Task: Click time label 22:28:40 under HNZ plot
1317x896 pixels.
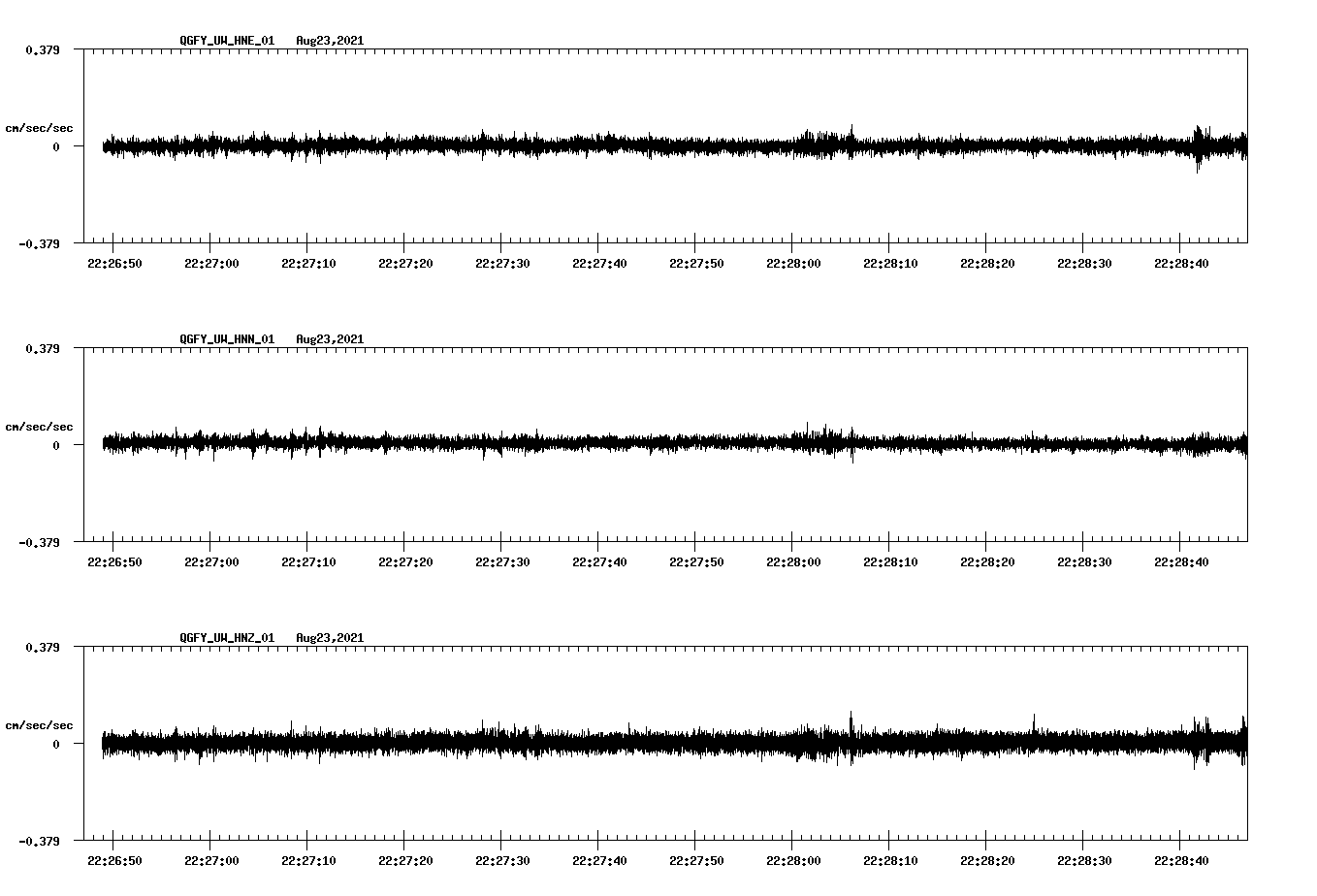Action: tap(1181, 861)
